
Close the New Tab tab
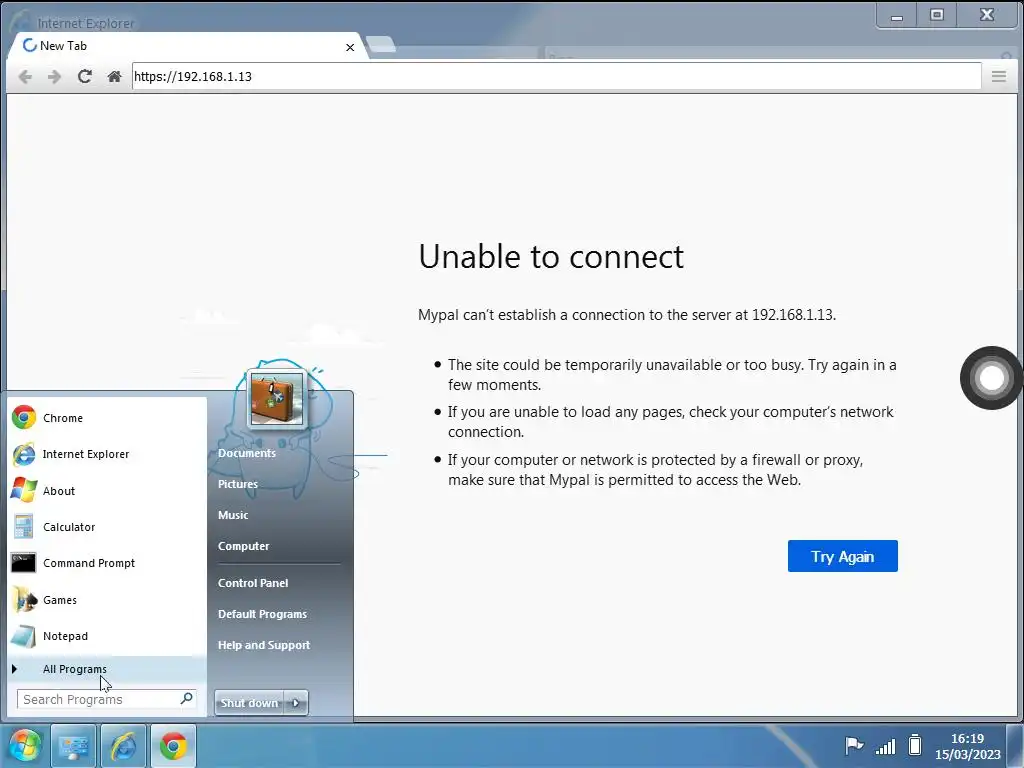point(350,47)
